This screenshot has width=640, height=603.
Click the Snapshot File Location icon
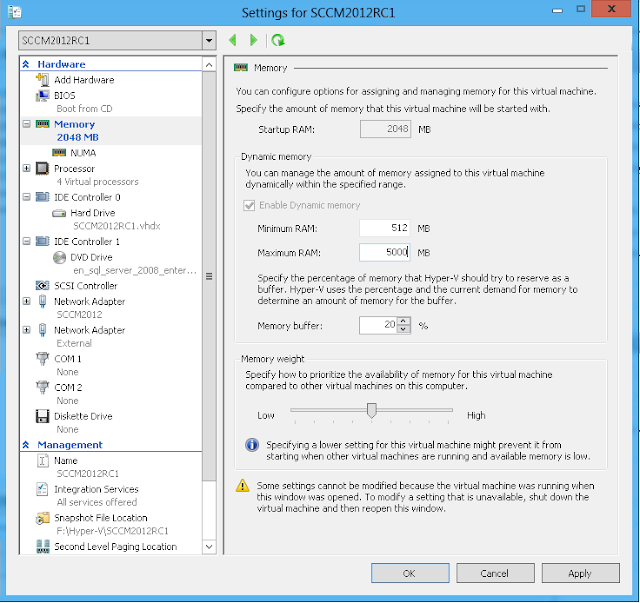tap(42, 518)
